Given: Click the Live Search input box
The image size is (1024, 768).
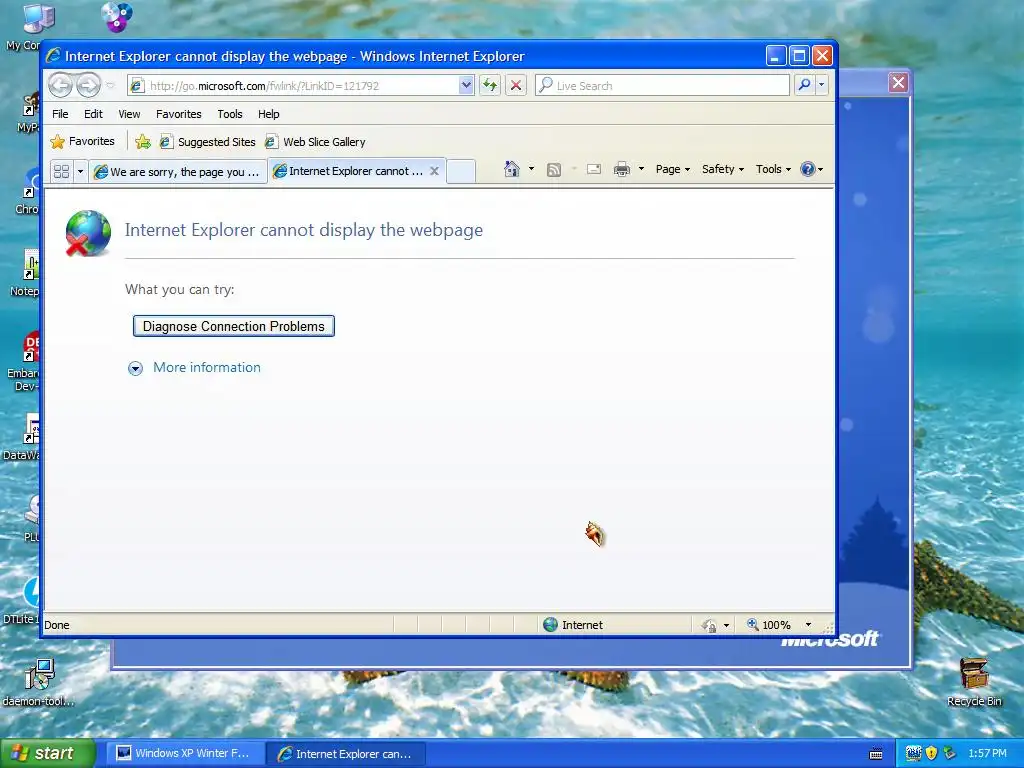Looking at the screenshot, I should point(662,86).
